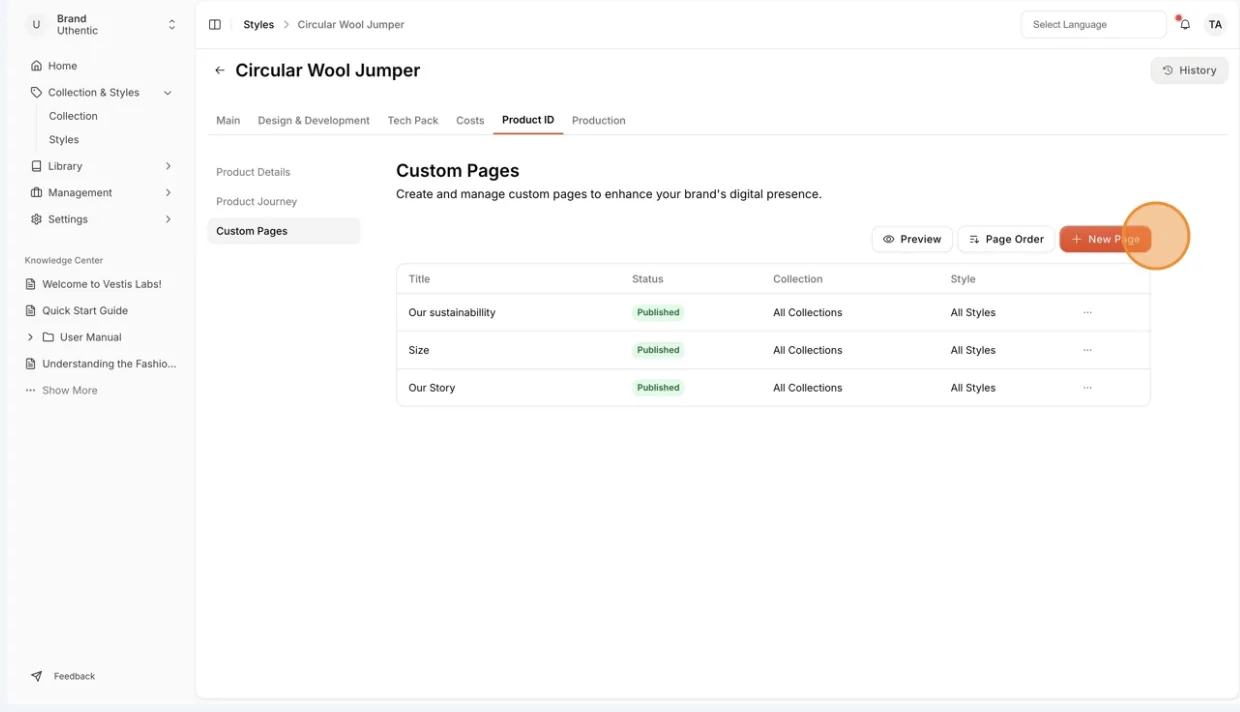Click Styles in the breadcrumb

258,25
